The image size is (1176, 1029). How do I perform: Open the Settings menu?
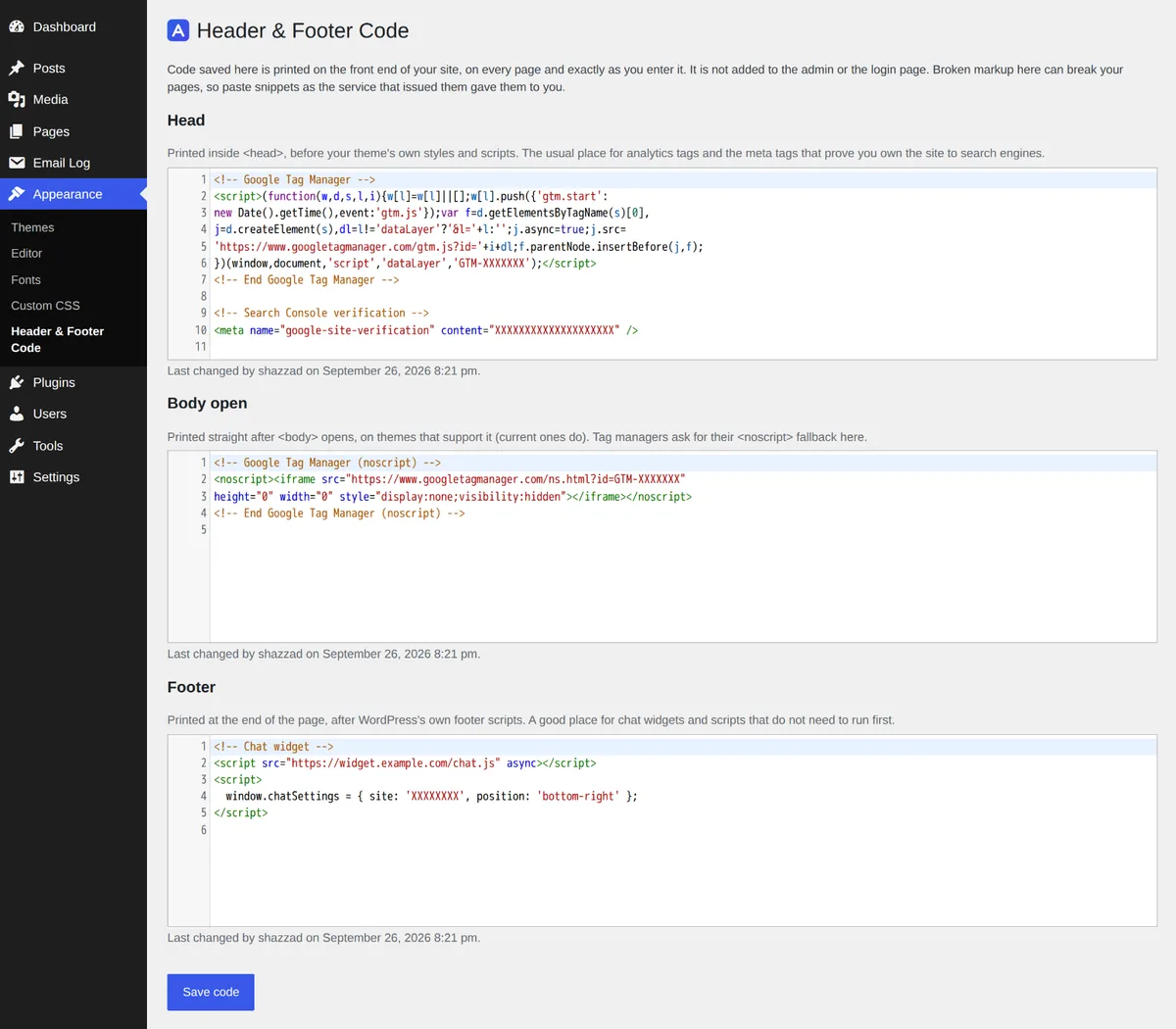point(73,477)
